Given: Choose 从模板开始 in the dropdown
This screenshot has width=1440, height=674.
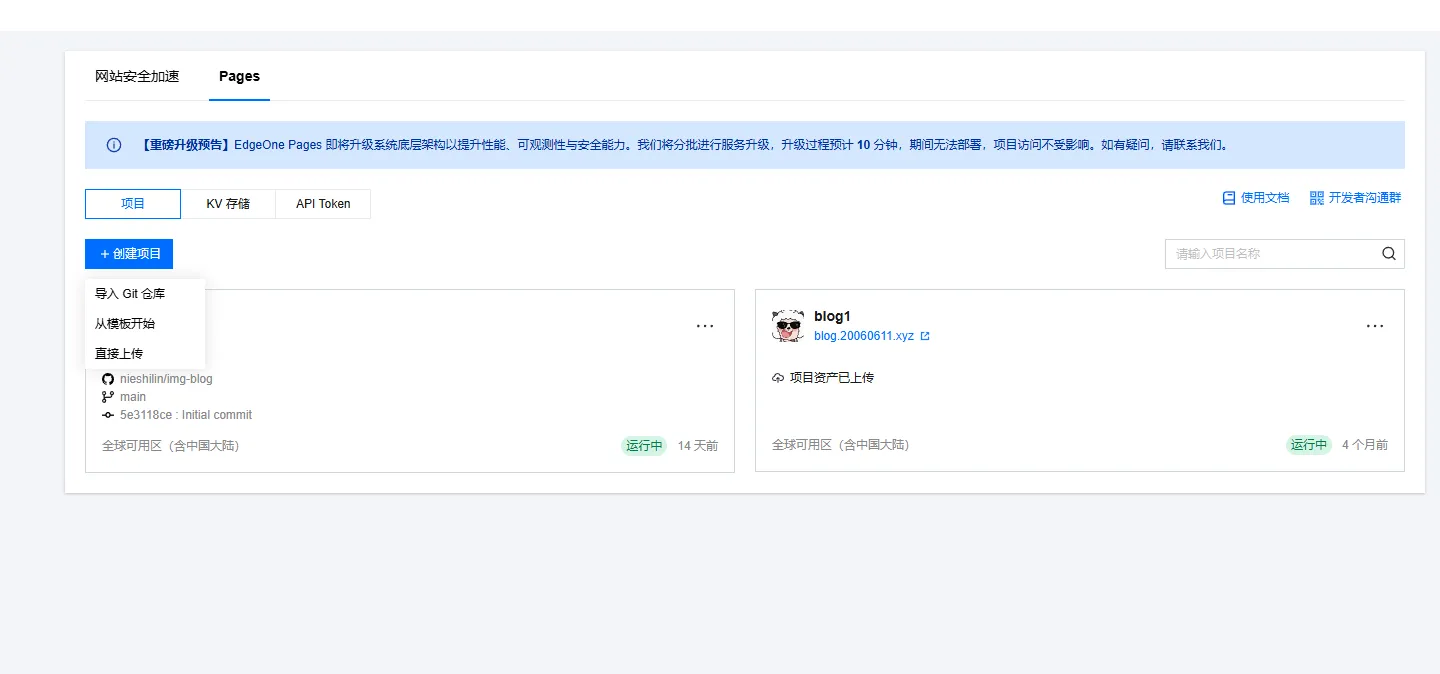Looking at the screenshot, I should 125,324.
